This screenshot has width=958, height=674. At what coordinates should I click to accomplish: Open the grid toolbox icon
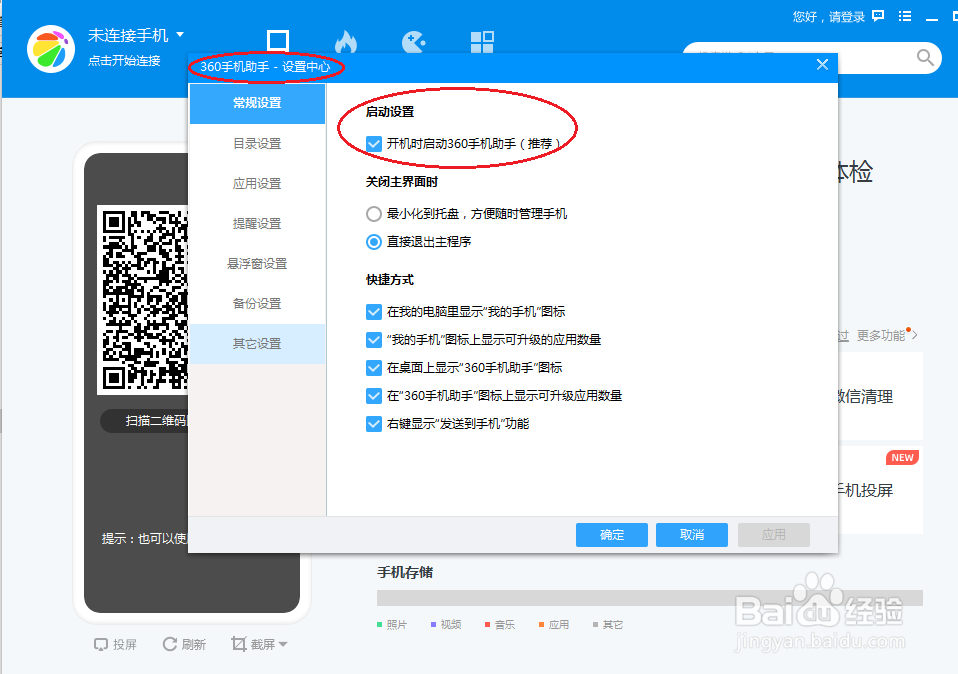click(482, 42)
